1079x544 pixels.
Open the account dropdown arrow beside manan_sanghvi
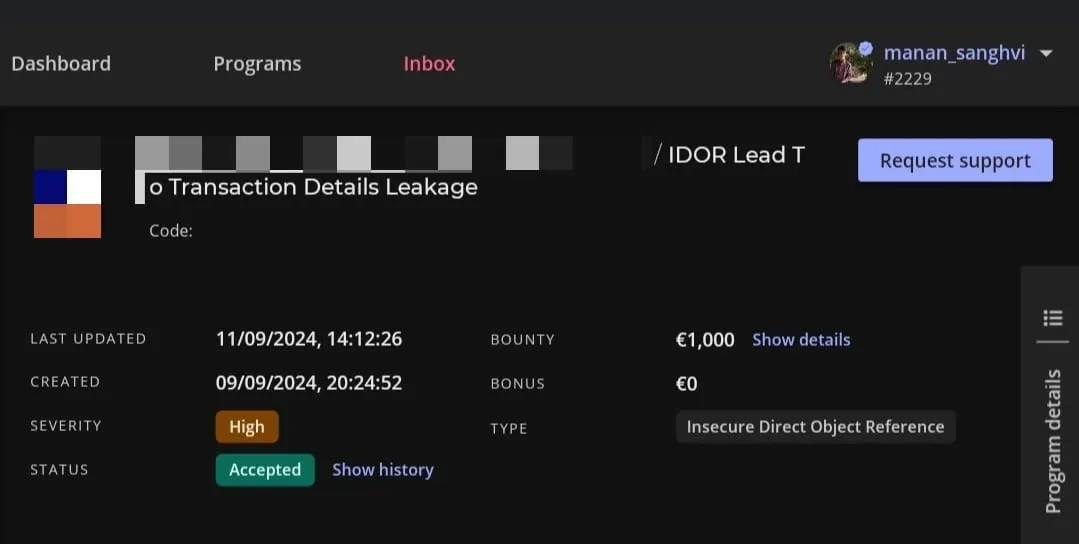pyautogui.click(x=1046, y=54)
